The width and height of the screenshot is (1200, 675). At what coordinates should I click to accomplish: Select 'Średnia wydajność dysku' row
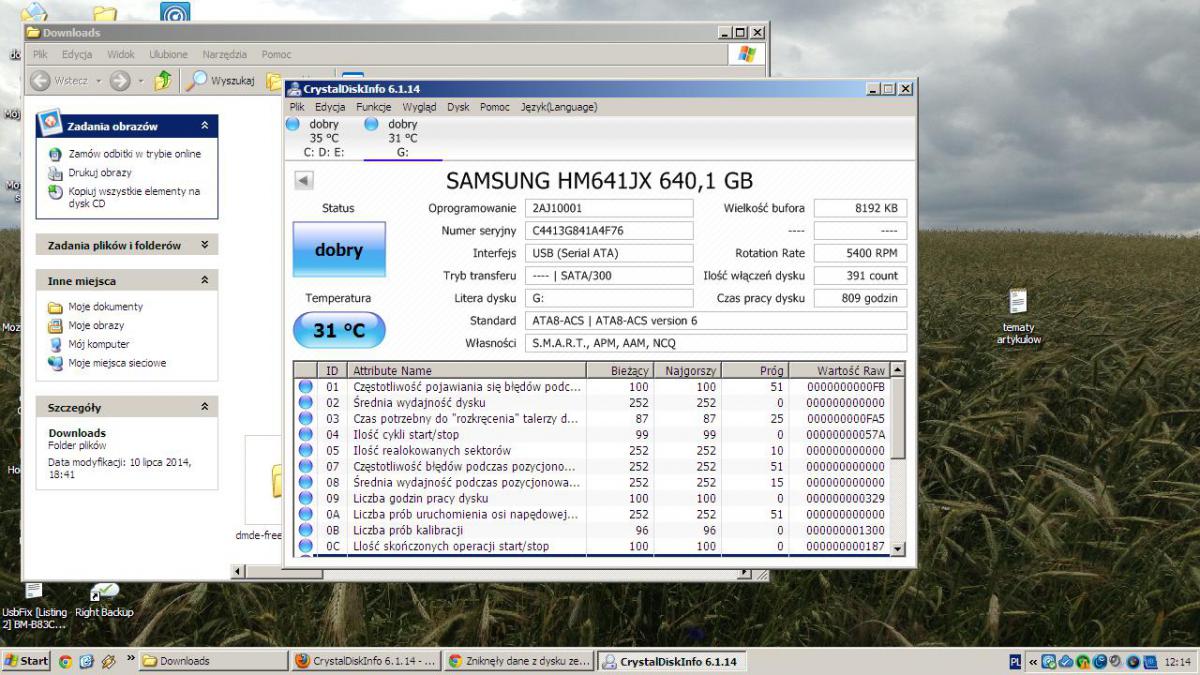click(591, 402)
